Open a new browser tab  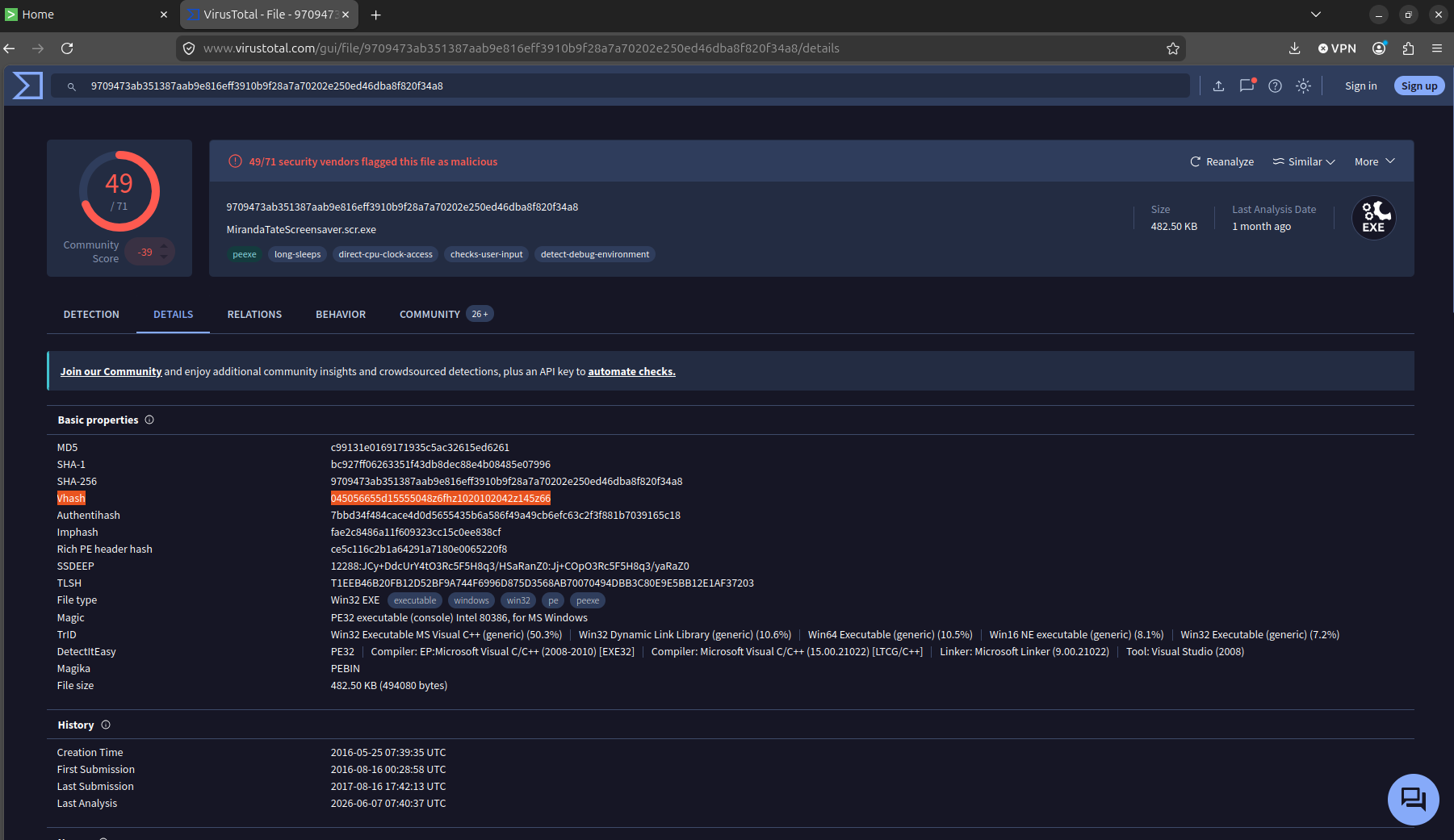coord(375,15)
